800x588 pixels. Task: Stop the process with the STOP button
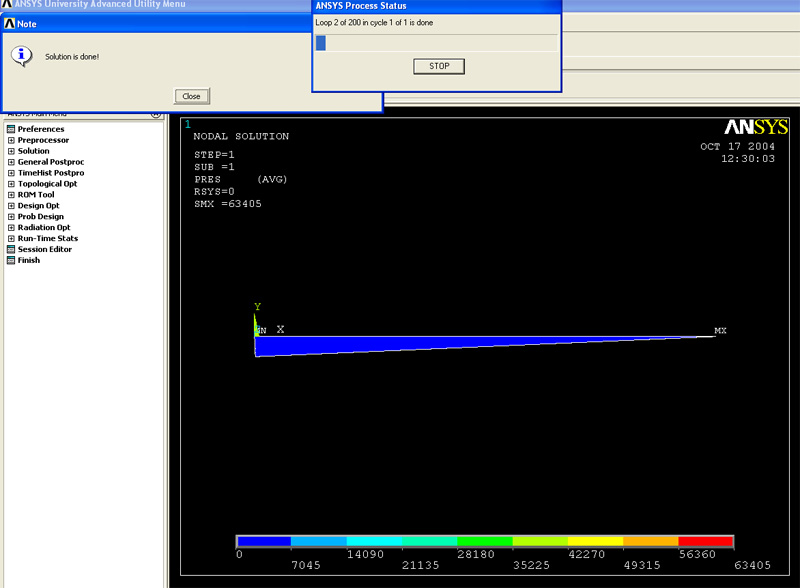point(439,66)
